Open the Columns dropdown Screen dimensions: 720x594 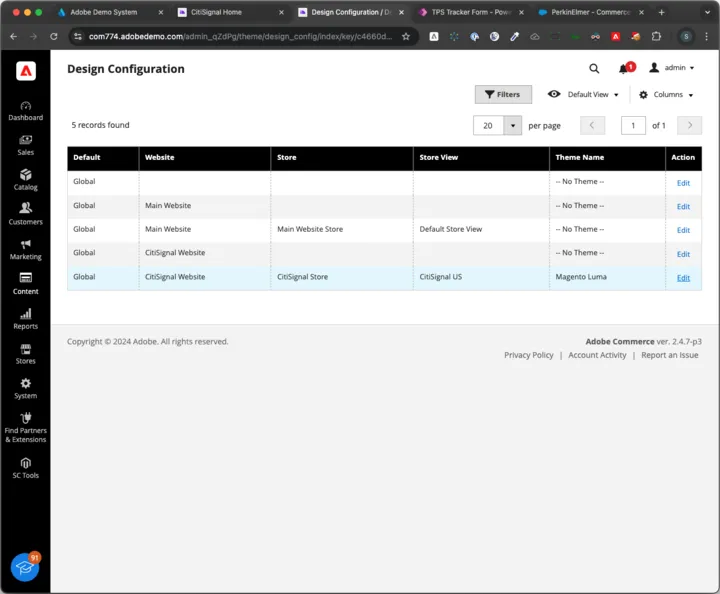click(x=666, y=95)
